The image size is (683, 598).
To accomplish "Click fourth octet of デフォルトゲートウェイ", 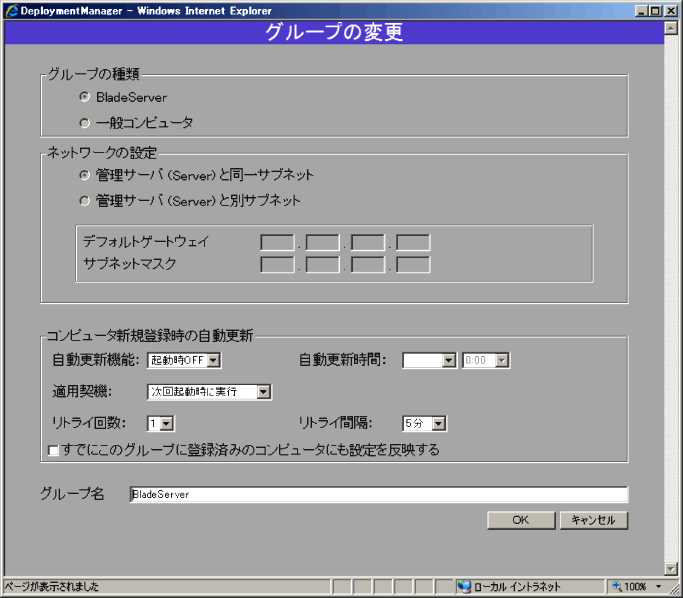I will (x=413, y=243).
